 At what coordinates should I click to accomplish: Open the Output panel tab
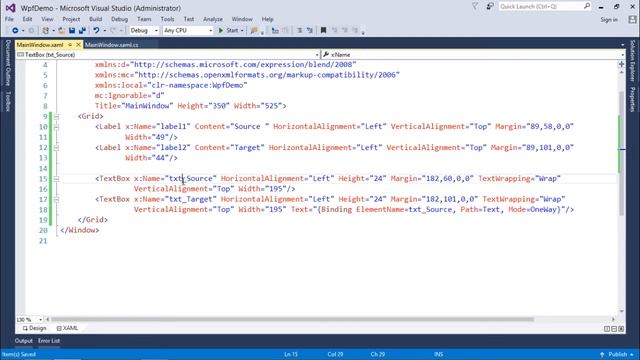tap(24, 341)
